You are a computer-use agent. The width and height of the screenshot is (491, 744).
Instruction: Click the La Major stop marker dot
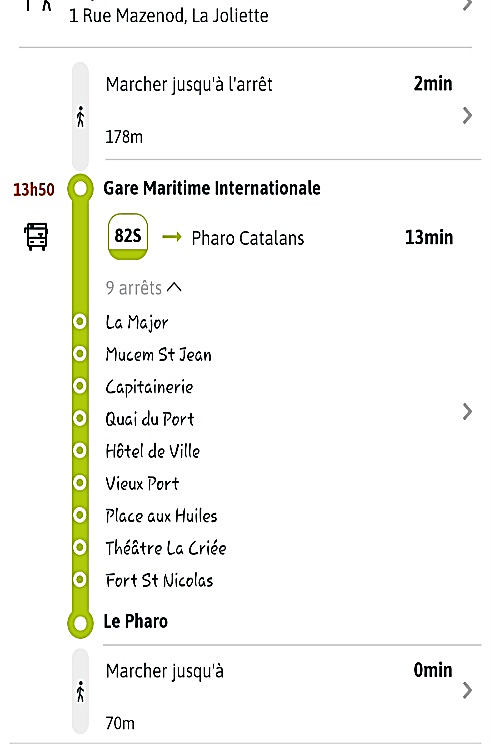pyautogui.click(x=80, y=322)
